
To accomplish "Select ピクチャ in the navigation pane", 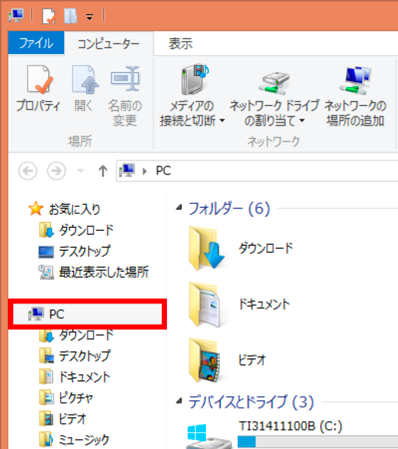I will pyautogui.click(x=66, y=398).
